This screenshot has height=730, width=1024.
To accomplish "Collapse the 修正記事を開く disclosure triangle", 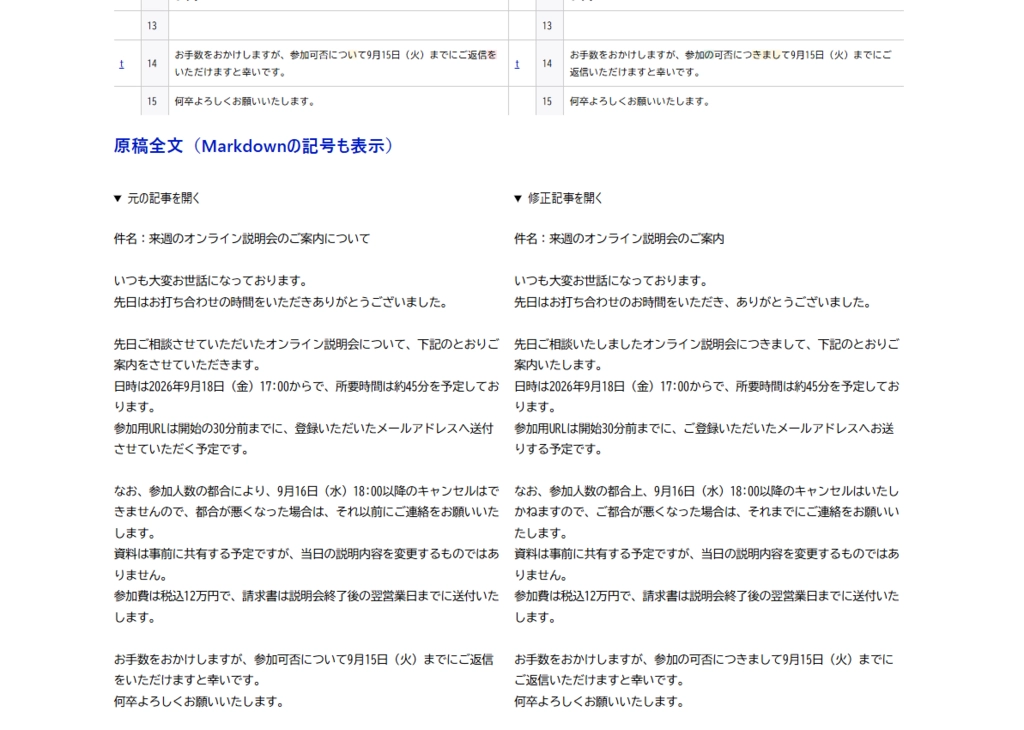I will 518,198.
